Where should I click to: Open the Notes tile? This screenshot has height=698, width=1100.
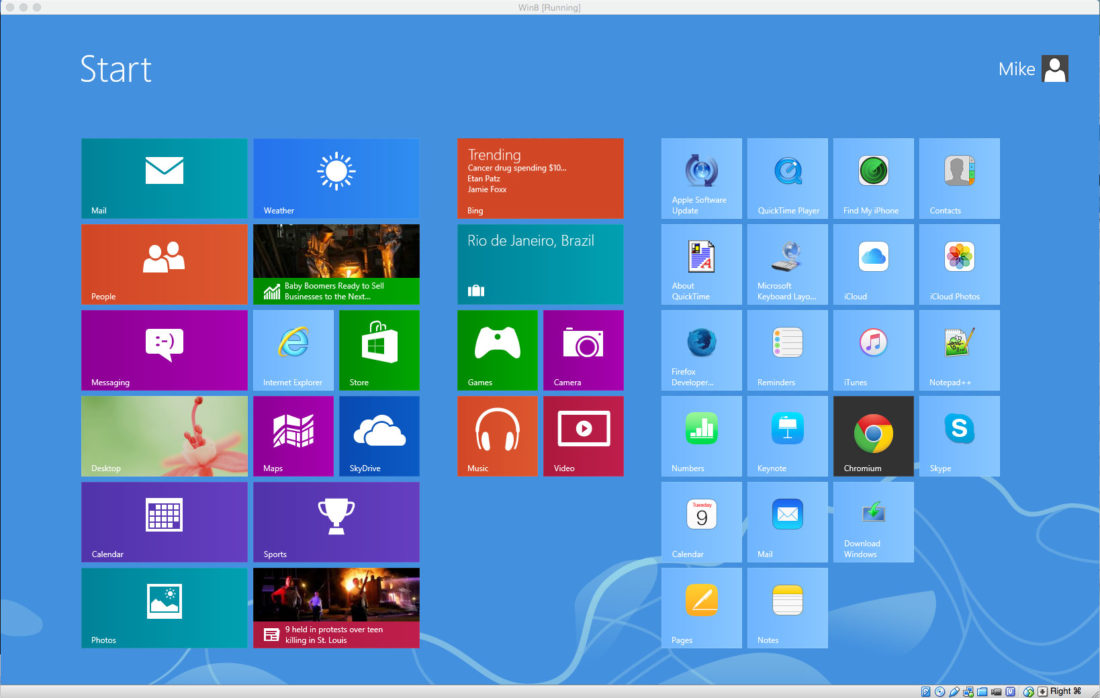point(787,608)
